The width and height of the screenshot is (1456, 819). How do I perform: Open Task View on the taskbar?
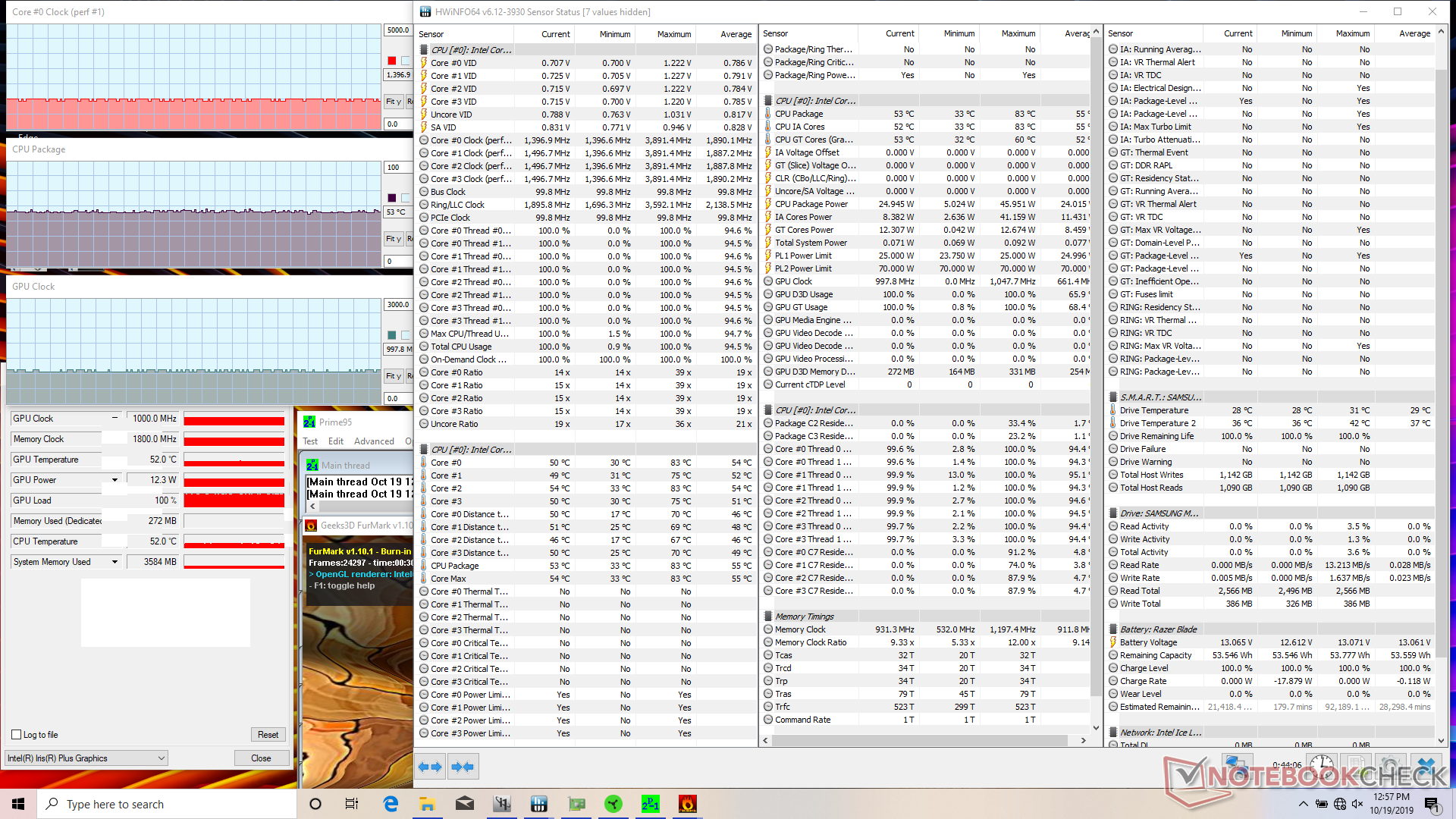pyautogui.click(x=352, y=804)
